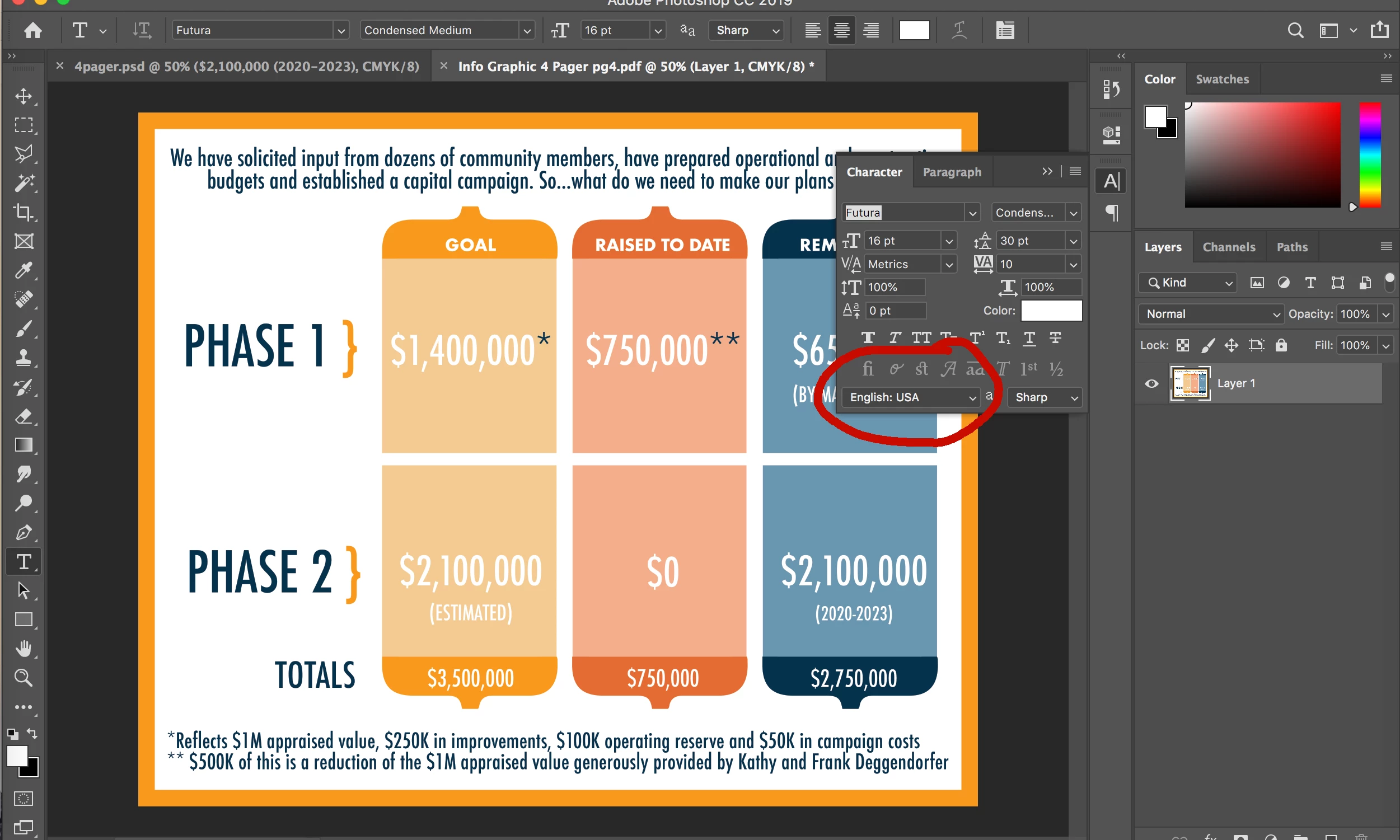Select the Zoom tool

[x=23, y=678]
